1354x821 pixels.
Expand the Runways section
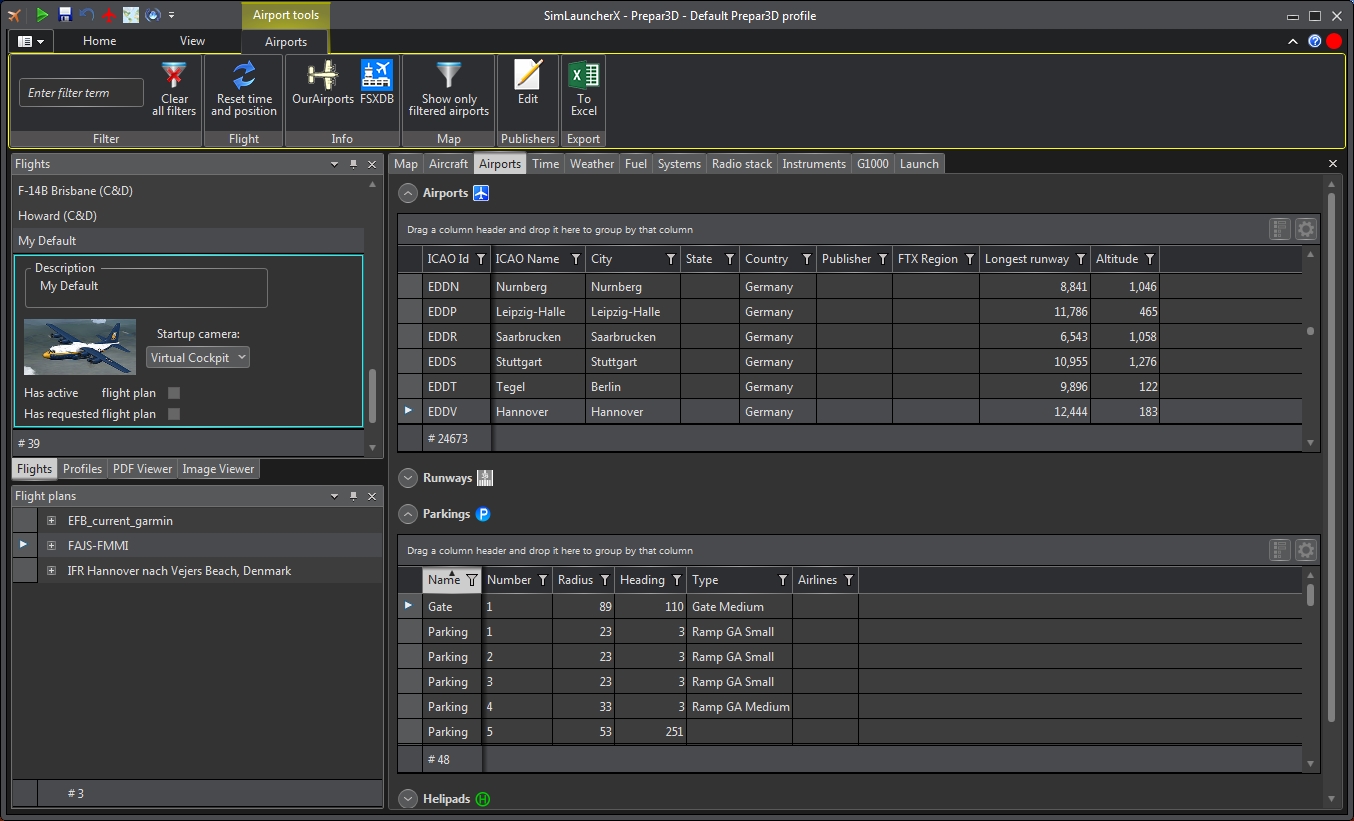pos(408,478)
